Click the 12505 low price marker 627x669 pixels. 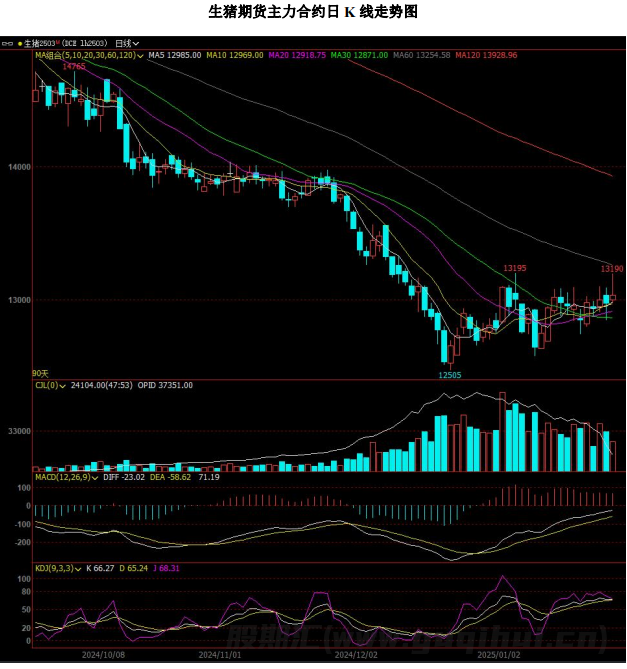[x=449, y=375]
